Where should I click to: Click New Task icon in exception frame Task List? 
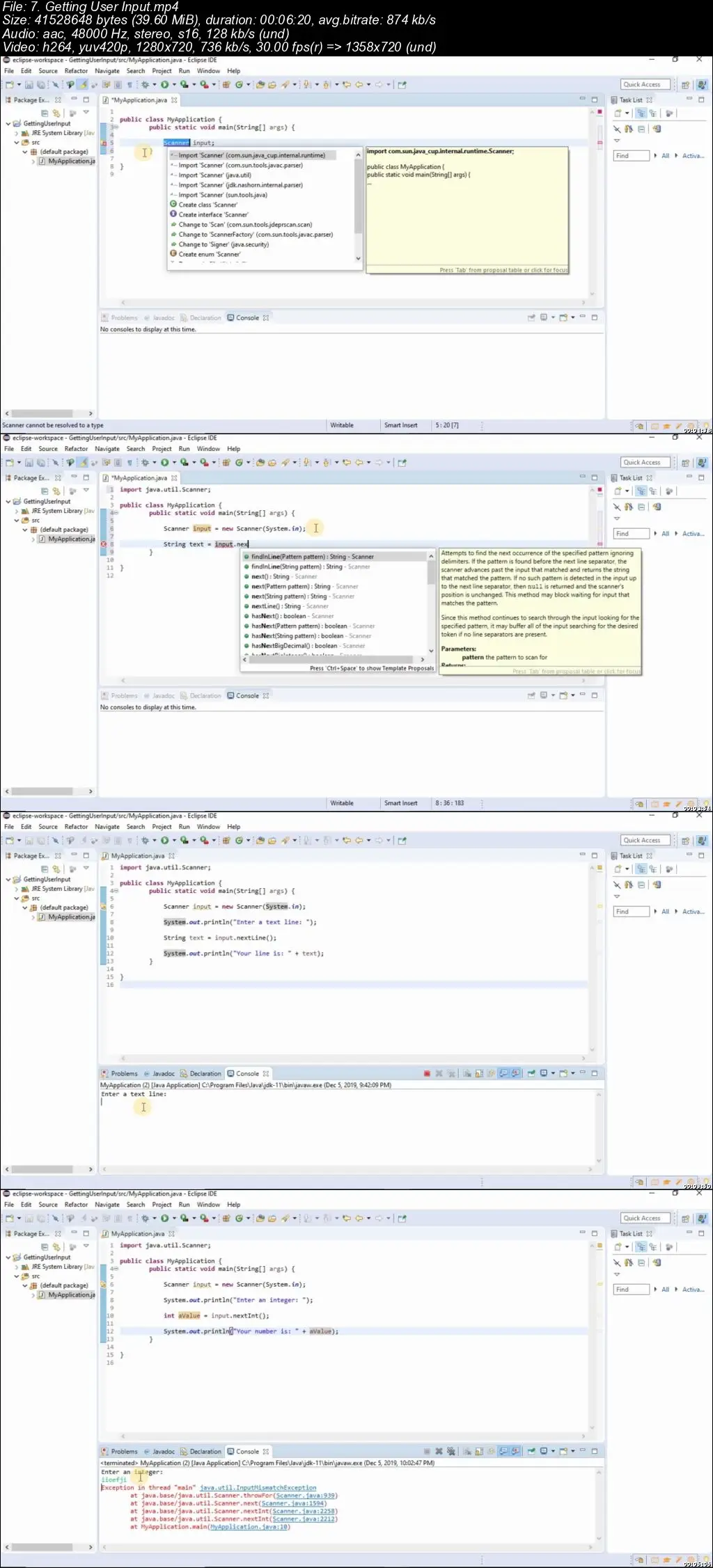point(618,1247)
